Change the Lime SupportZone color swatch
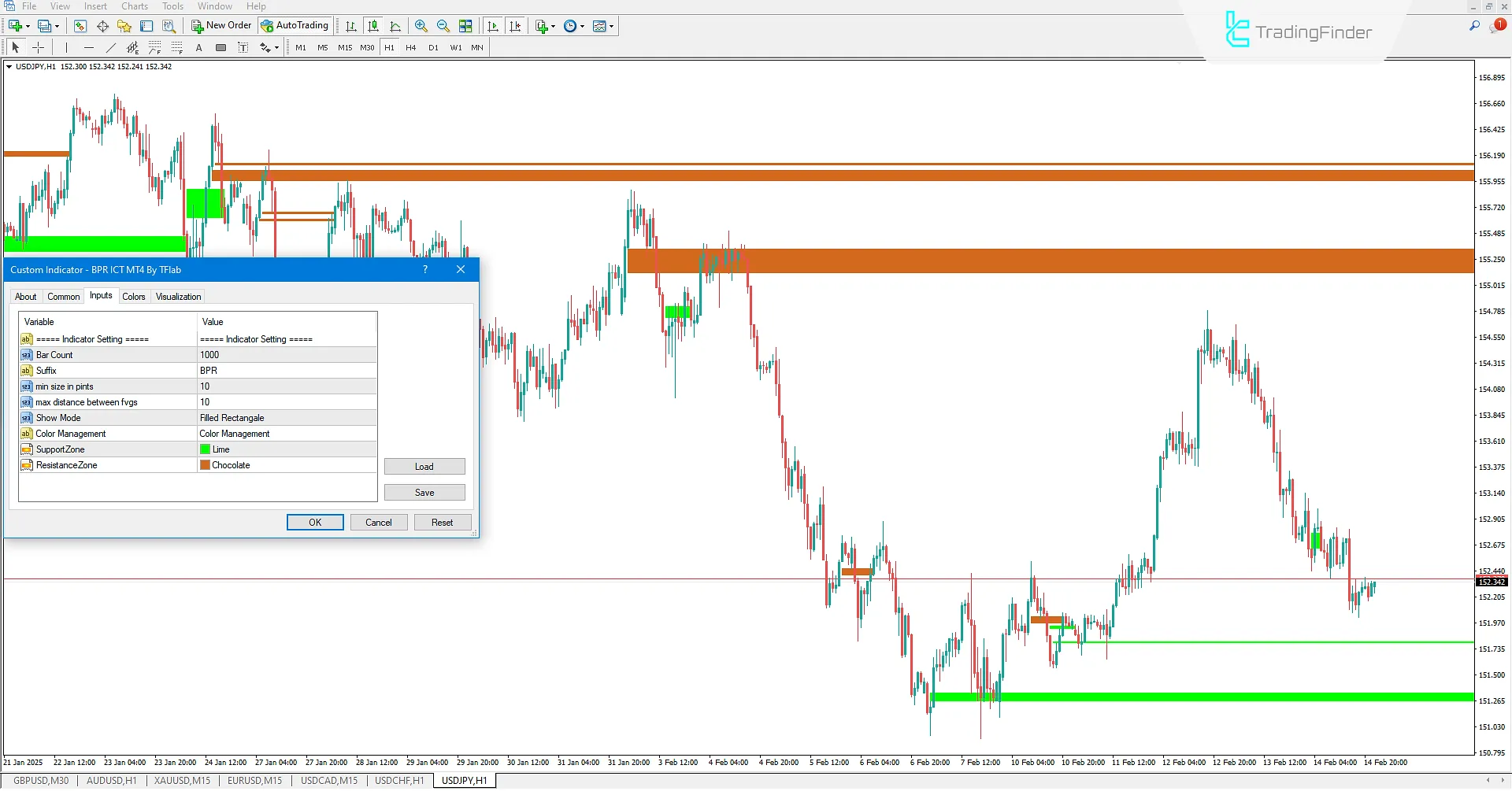The width and height of the screenshot is (1512, 791). 206,449
